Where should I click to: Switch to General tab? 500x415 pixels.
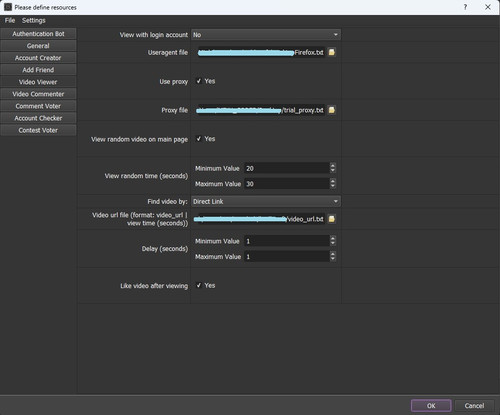point(38,46)
